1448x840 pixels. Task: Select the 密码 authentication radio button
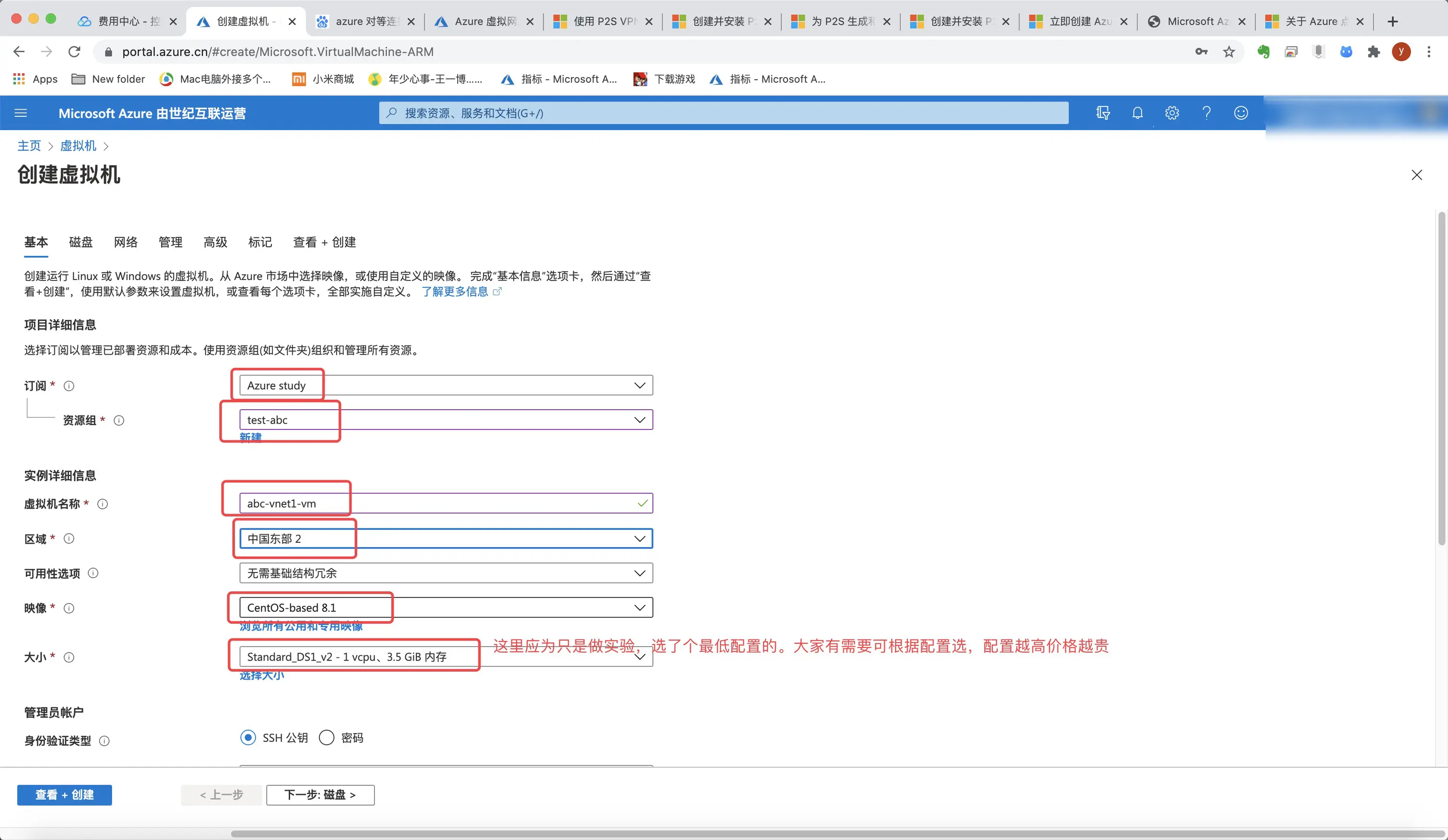[x=327, y=738]
